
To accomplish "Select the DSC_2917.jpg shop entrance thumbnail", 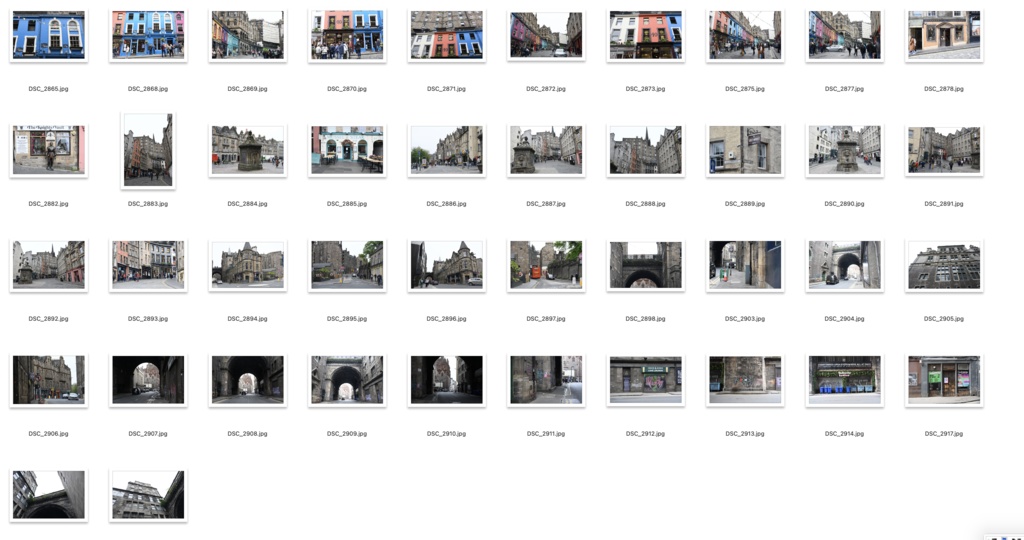I will tap(944, 380).
